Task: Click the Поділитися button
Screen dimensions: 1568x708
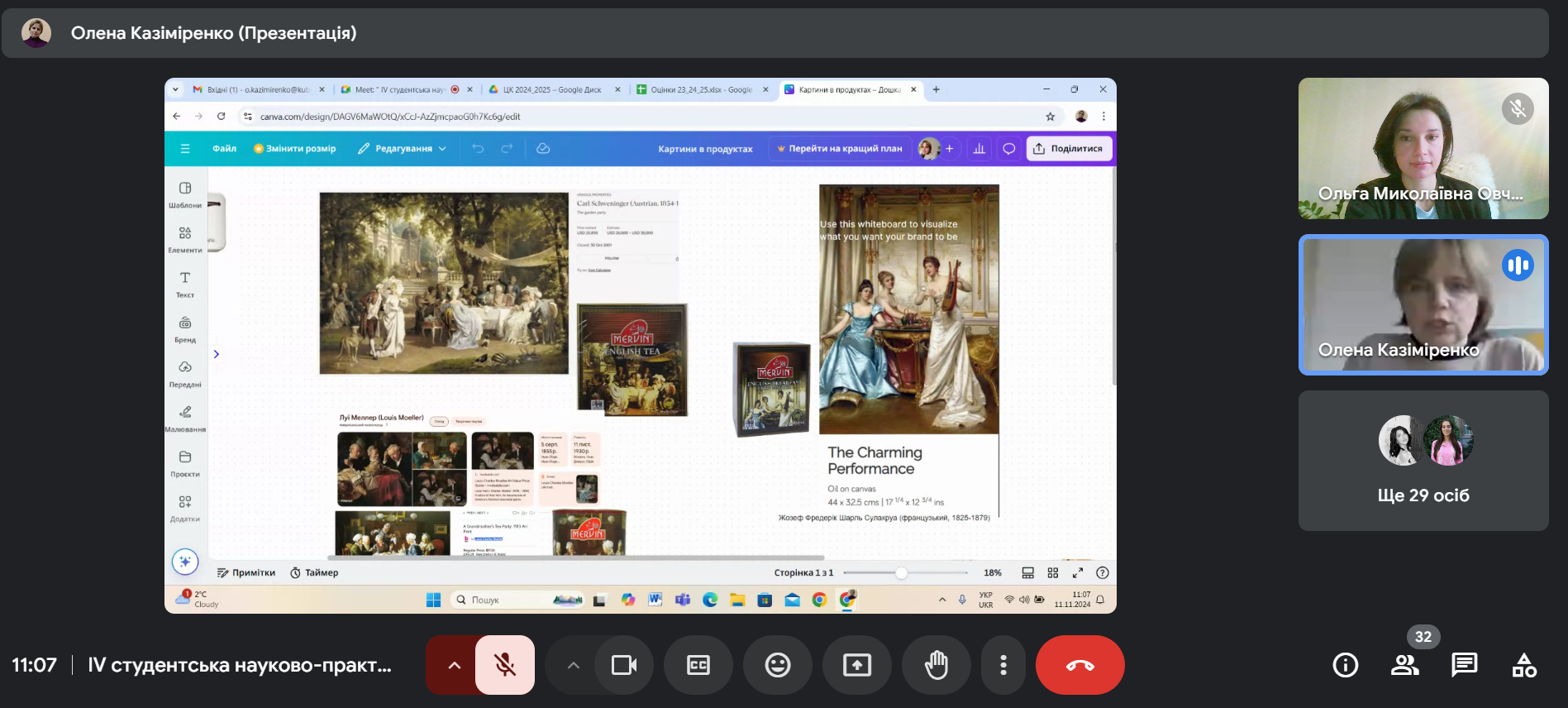Action: (x=1069, y=149)
